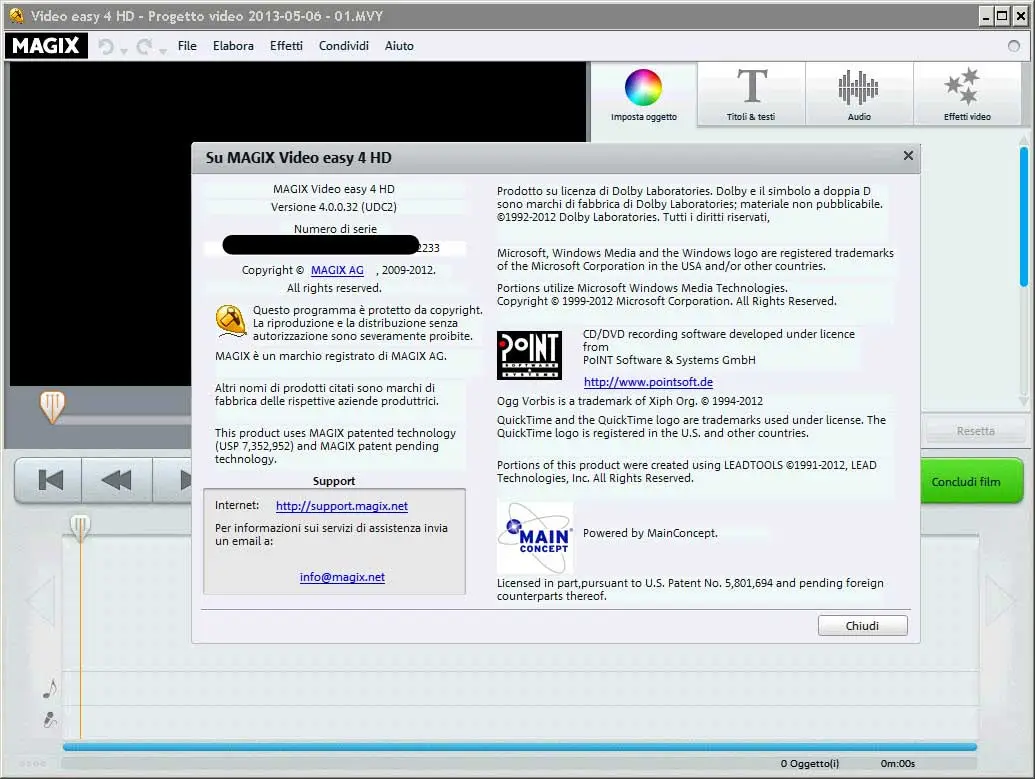Click the left timeline navigation arrow
This screenshot has width=1035, height=779.
coord(40,600)
